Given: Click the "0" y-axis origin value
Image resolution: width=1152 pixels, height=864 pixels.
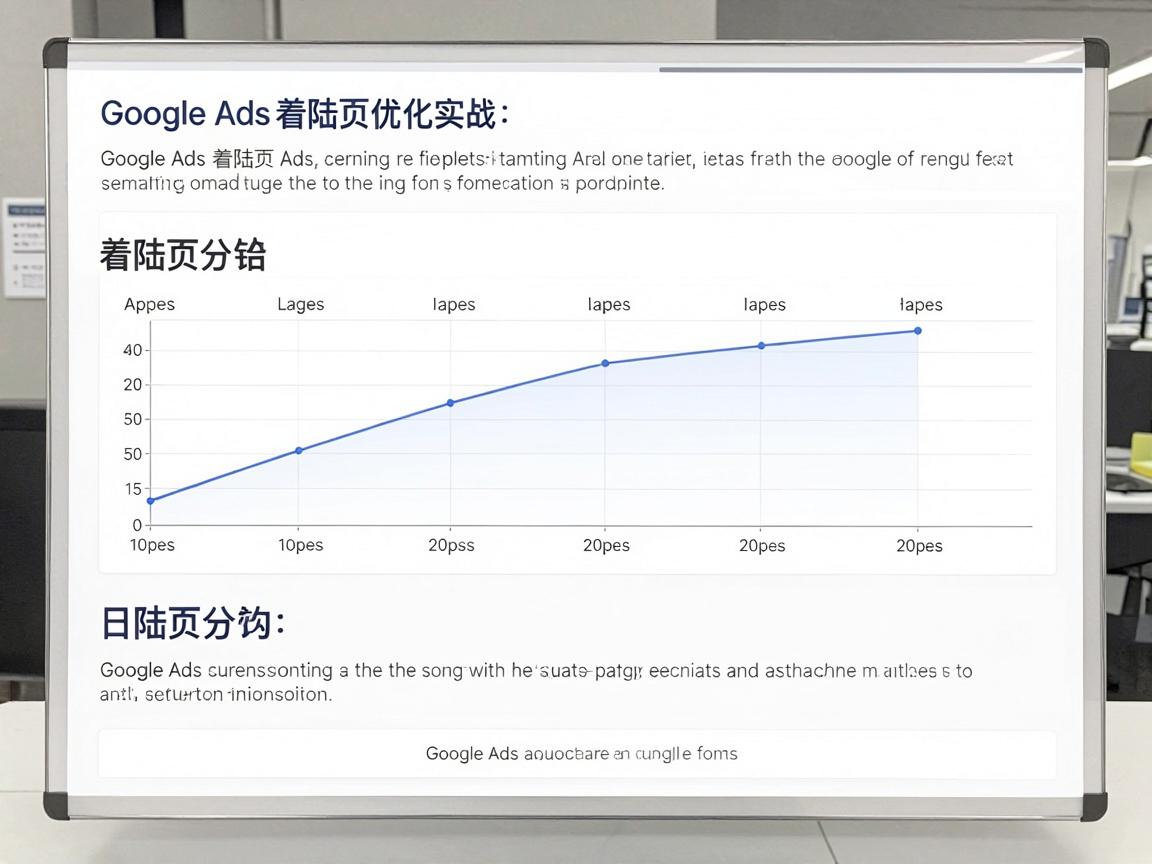Looking at the screenshot, I should (137, 525).
